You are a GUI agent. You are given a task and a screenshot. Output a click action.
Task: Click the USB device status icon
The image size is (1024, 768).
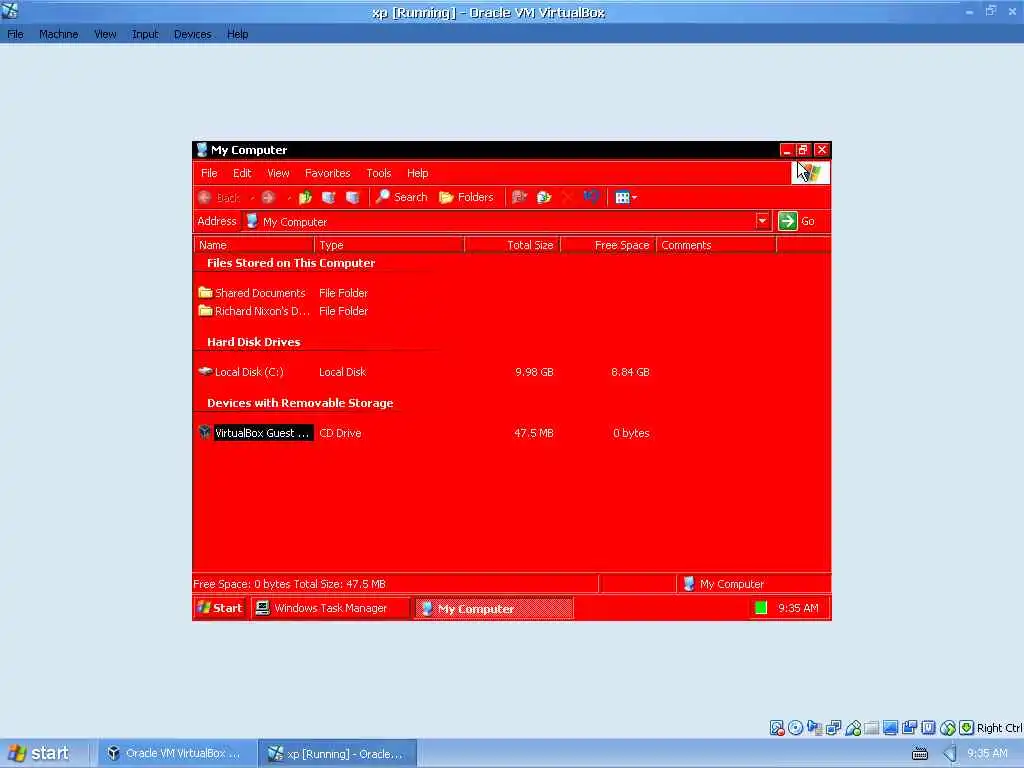point(853,728)
